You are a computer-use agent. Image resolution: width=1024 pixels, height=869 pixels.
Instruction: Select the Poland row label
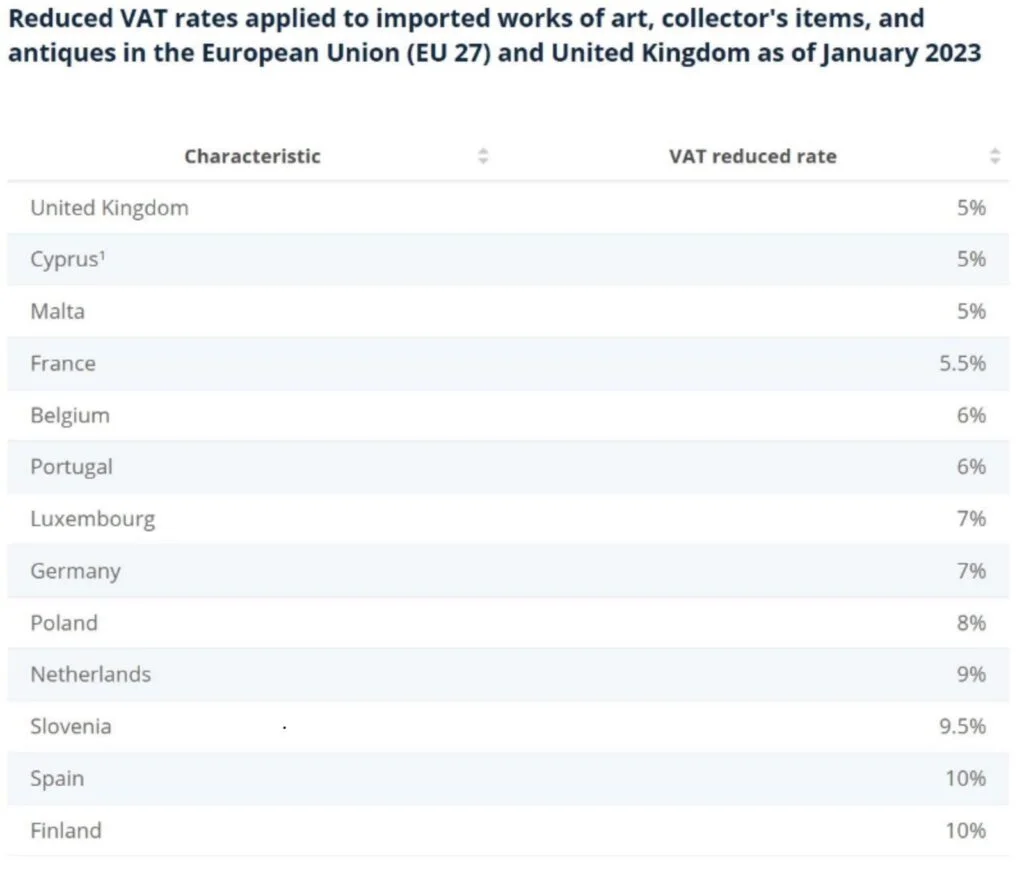(x=64, y=623)
